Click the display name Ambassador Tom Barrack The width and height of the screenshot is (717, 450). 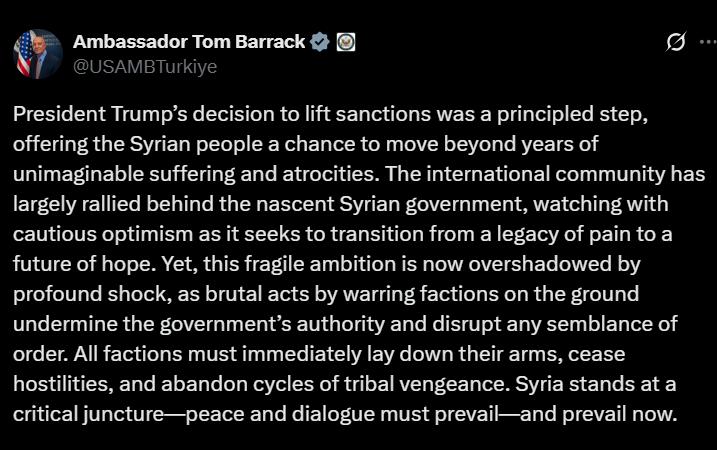(x=189, y=42)
